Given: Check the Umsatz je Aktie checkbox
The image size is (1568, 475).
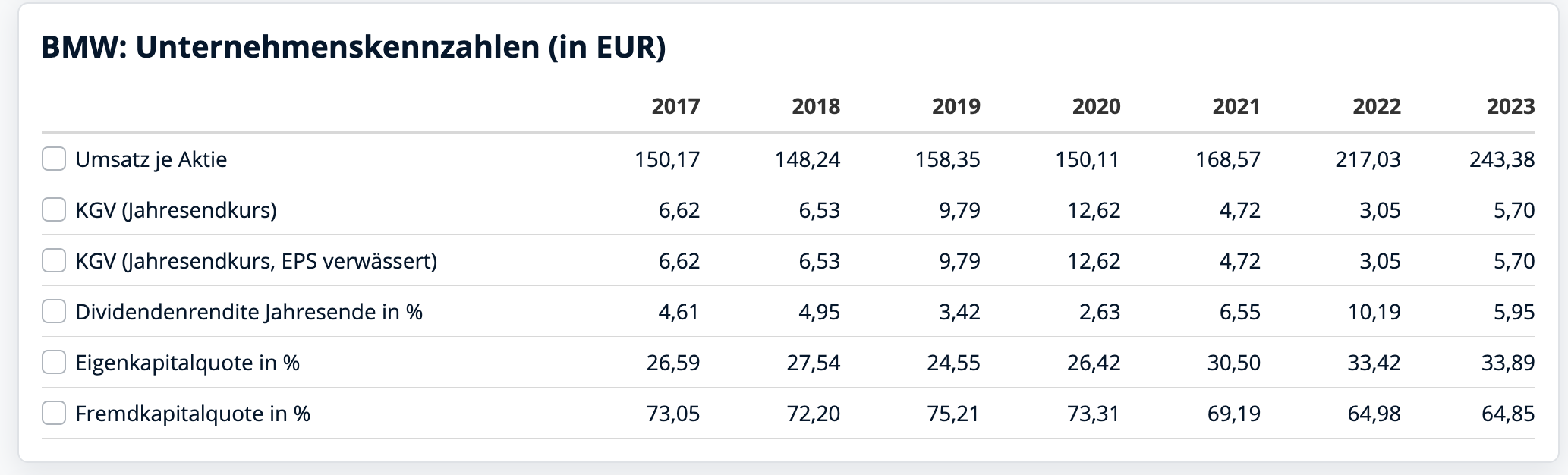Looking at the screenshot, I should tap(54, 159).
